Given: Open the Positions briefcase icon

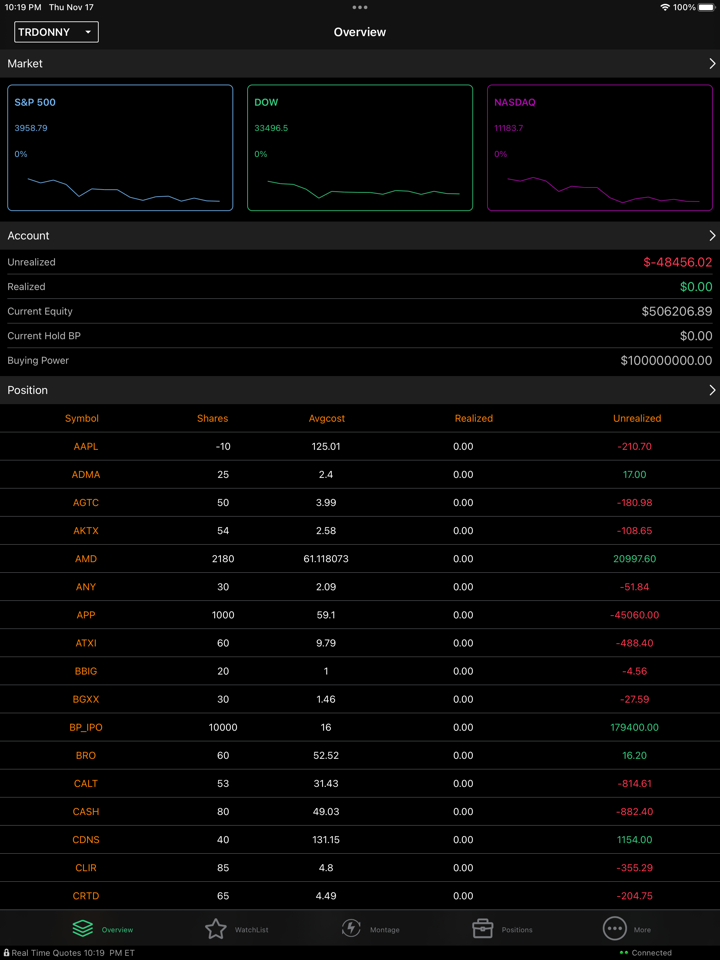Looking at the screenshot, I should 483,929.
